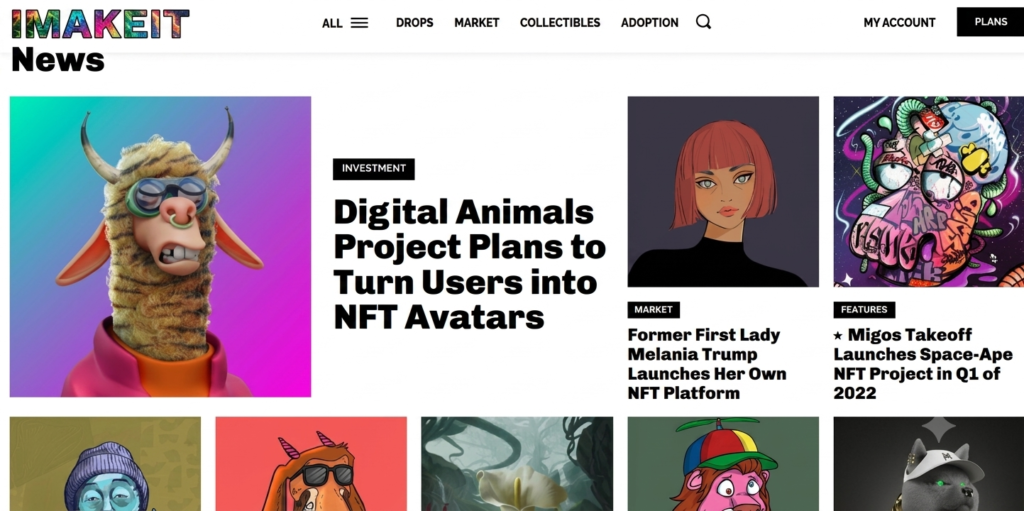The image size is (1024, 511).
Task: Open MY ACCOUNT link
Action: [899, 23]
